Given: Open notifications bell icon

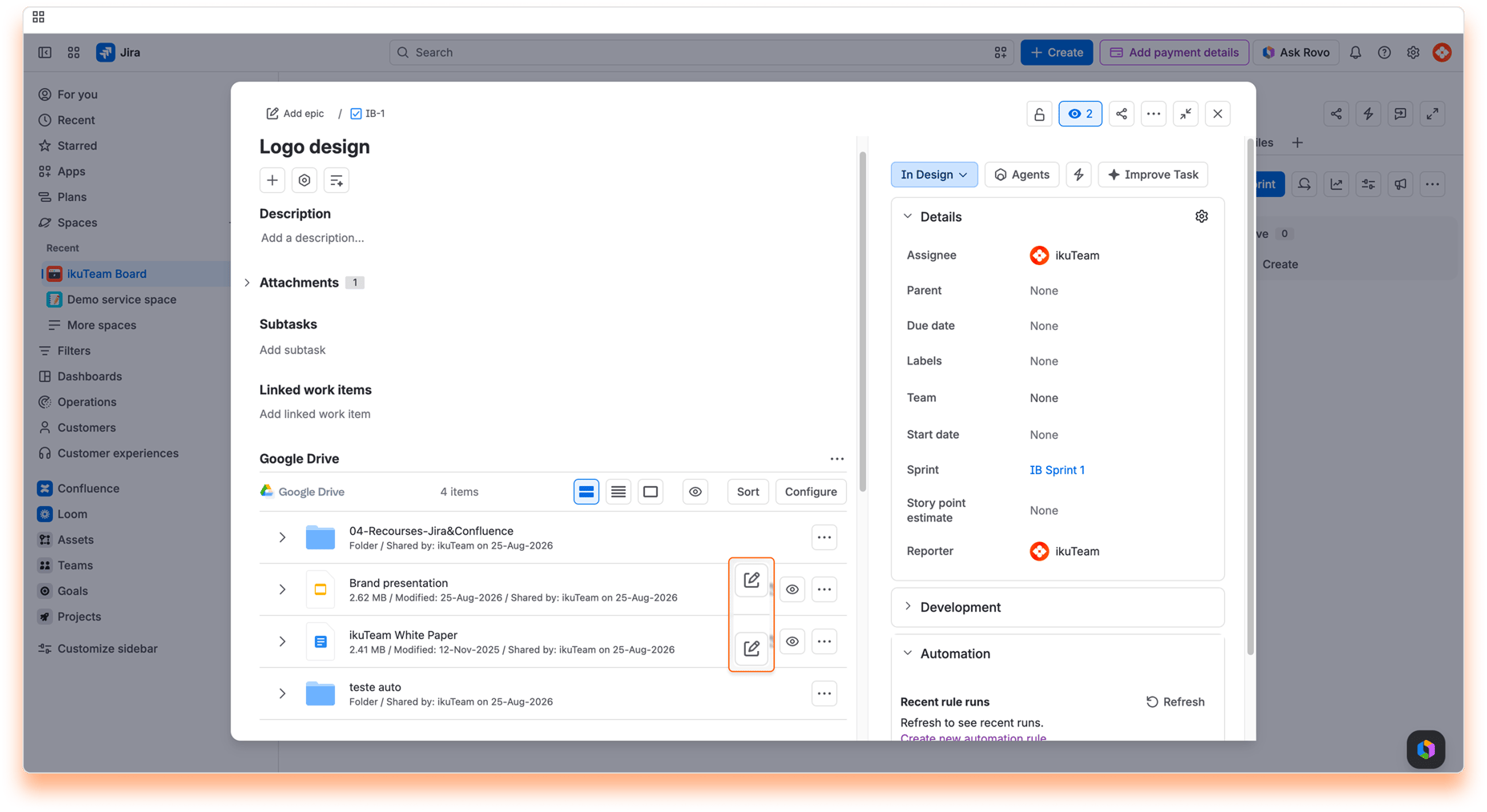Looking at the screenshot, I should (1356, 52).
